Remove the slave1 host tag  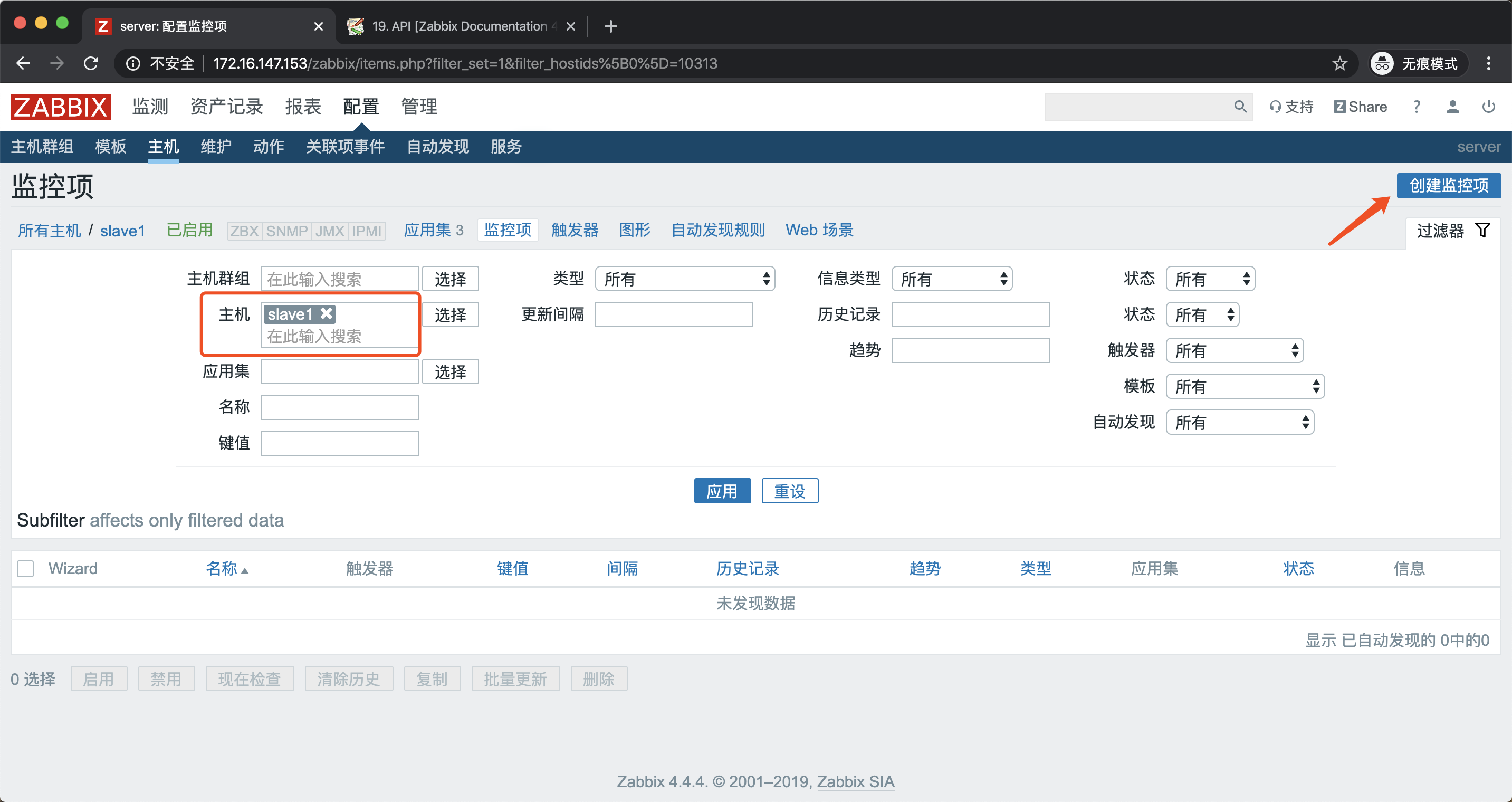[327, 314]
